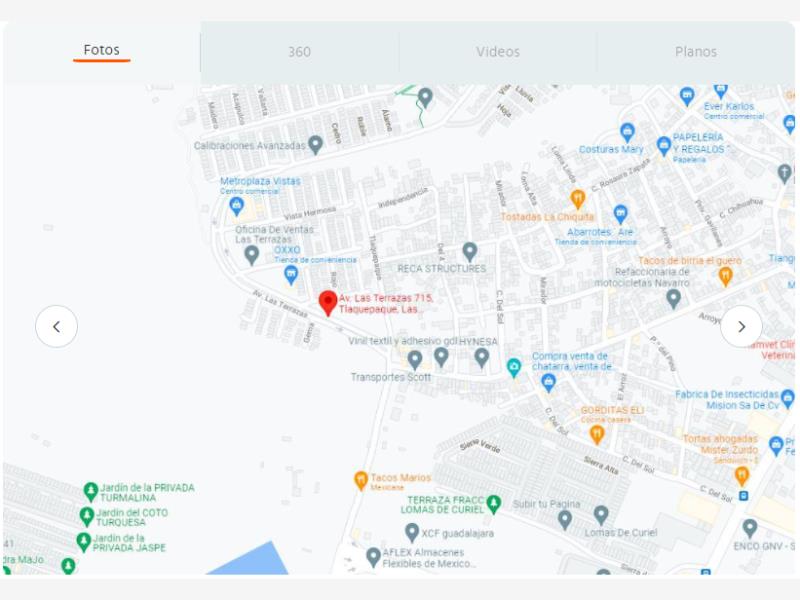
Task: Click the Metroplaza Vistas shopping pin
Action: pos(236,206)
